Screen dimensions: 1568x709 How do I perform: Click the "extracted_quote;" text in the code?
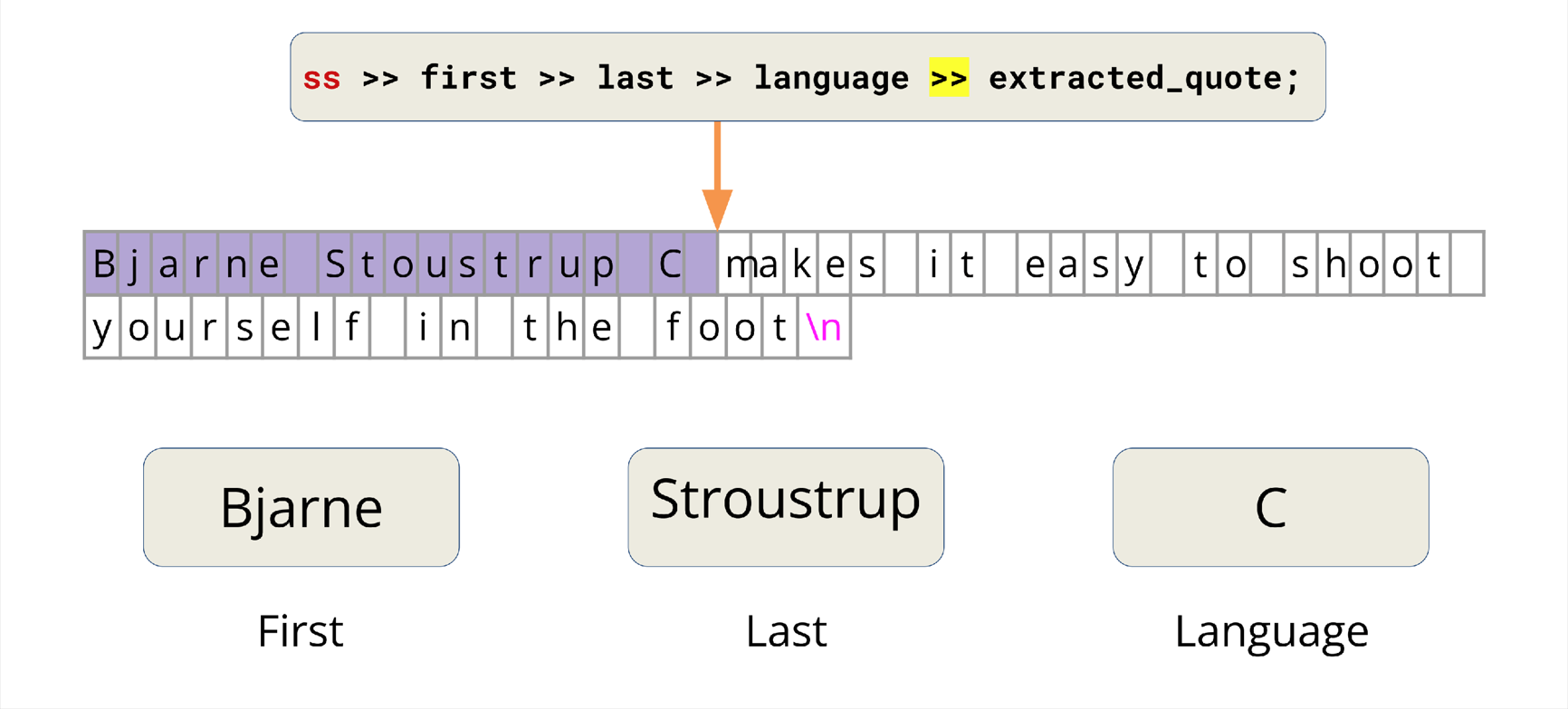(1143, 79)
